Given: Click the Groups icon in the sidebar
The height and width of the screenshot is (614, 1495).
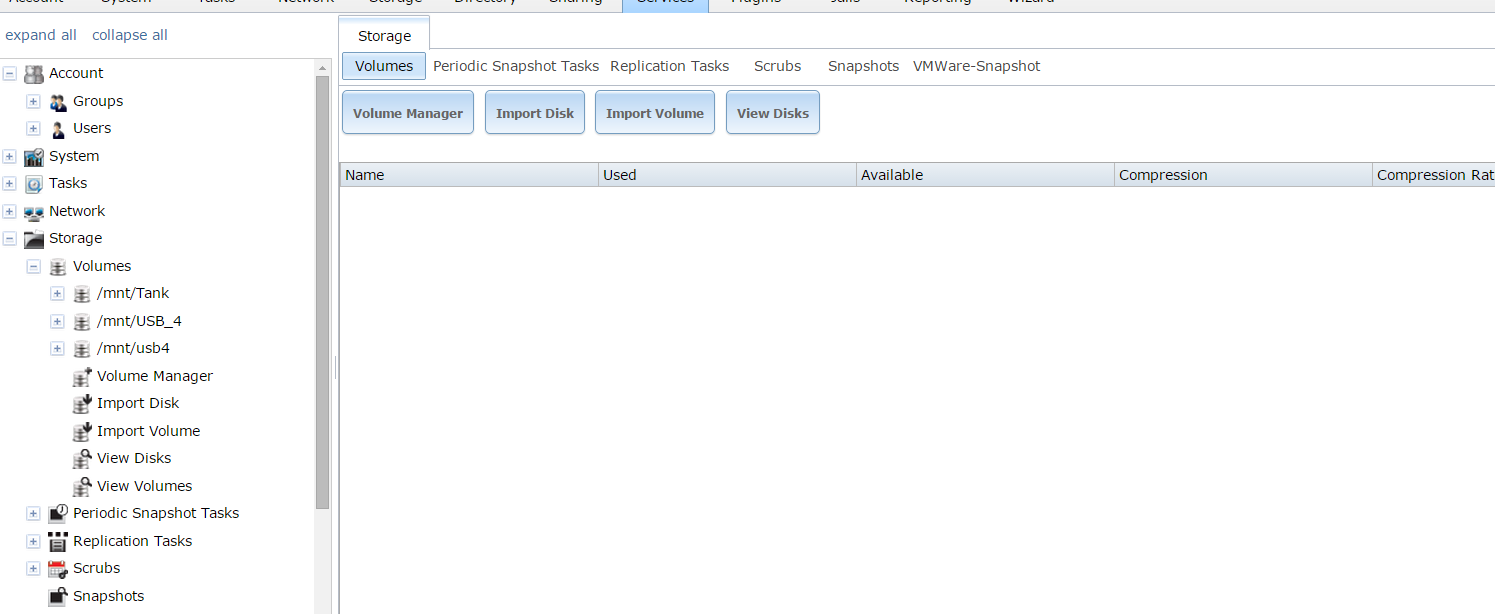Looking at the screenshot, I should click(x=58, y=102).
